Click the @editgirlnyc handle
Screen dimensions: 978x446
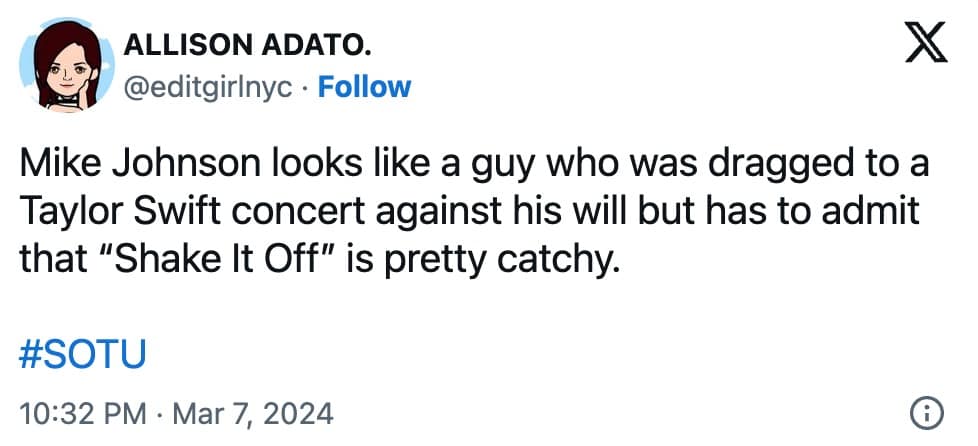coord(207,87)
